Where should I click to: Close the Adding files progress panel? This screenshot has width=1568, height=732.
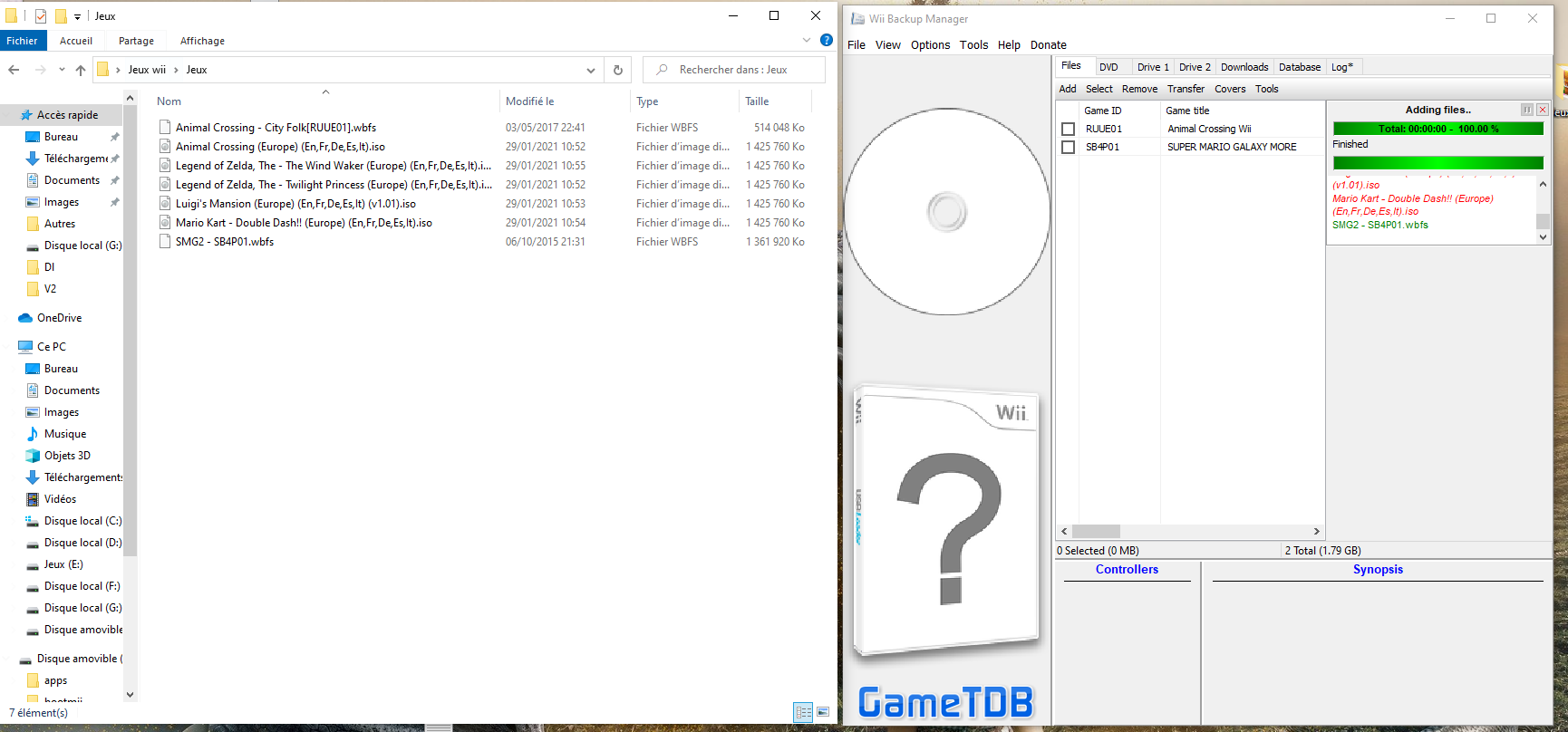(x=1543, y=110)
